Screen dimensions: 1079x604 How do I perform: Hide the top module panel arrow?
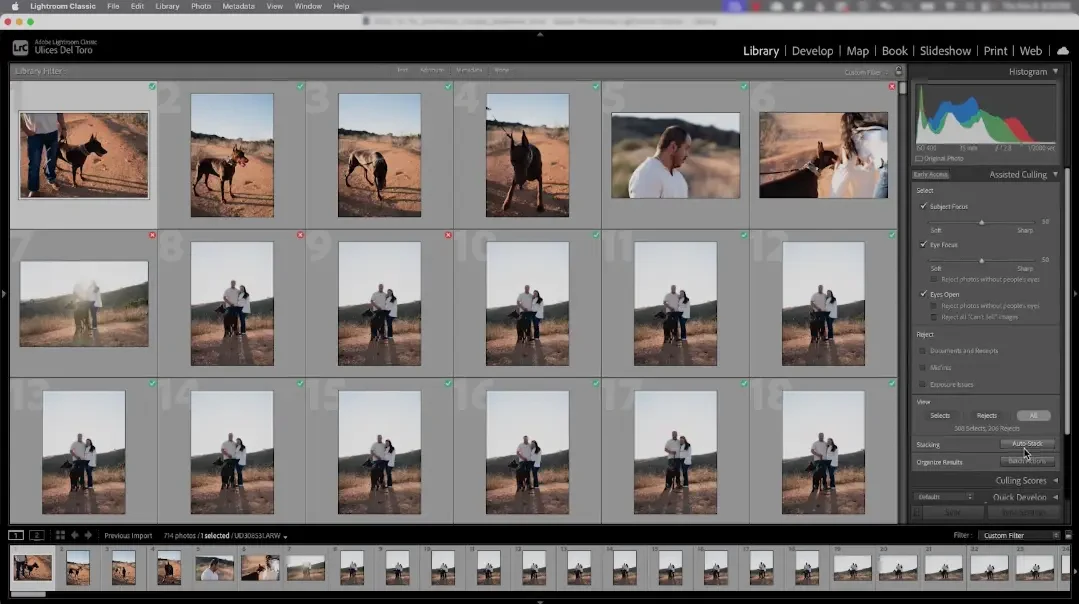(x=540, y=34)
